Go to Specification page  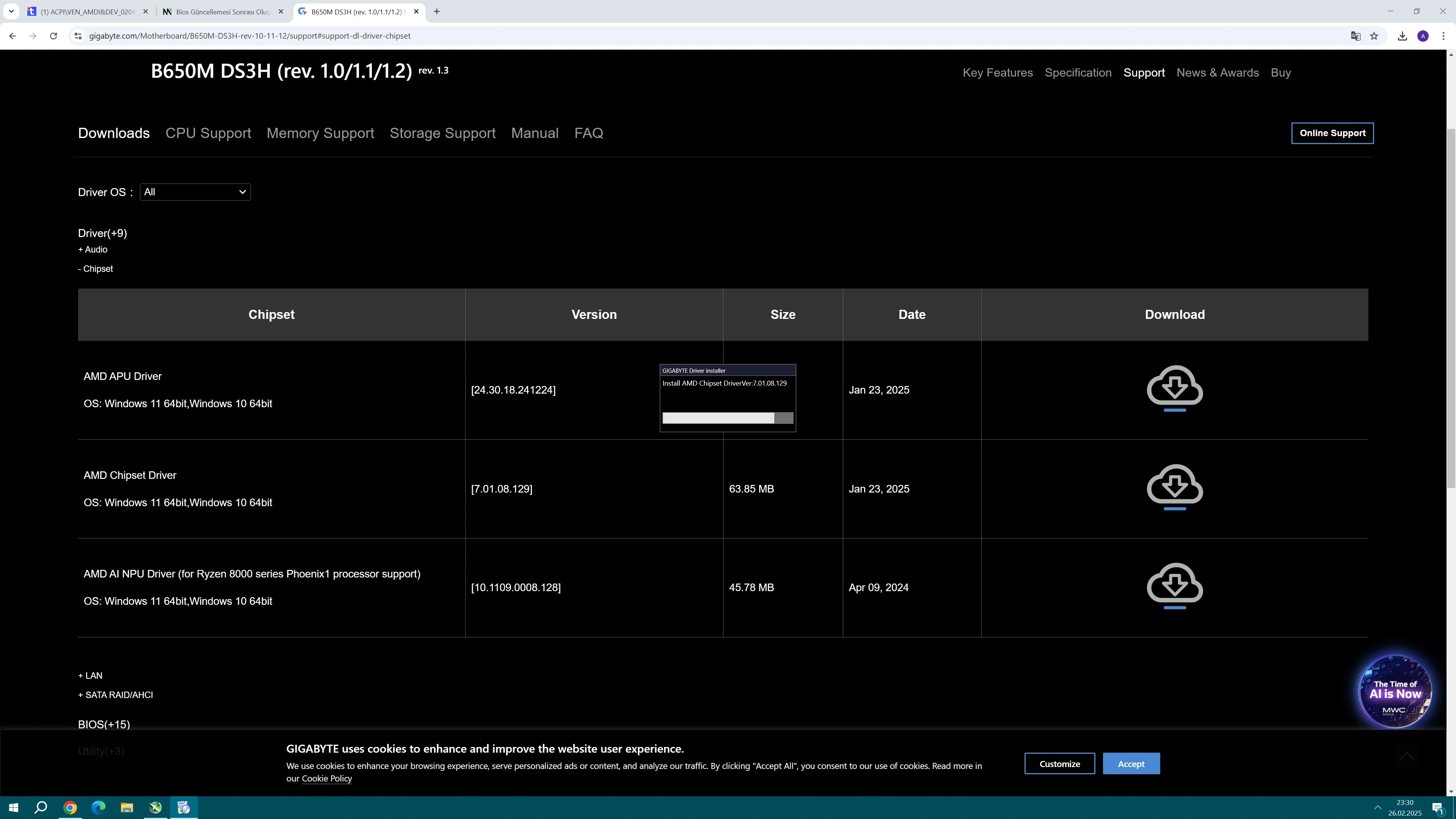pos(1078,73)
